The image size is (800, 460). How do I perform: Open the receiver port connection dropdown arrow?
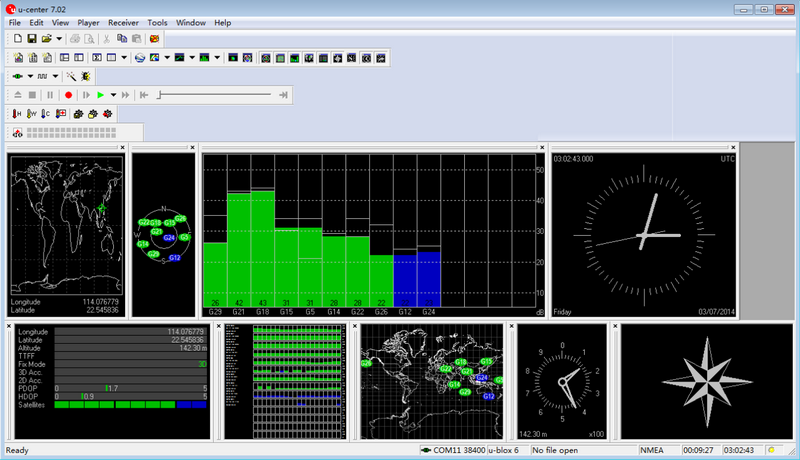click(30, 76)
